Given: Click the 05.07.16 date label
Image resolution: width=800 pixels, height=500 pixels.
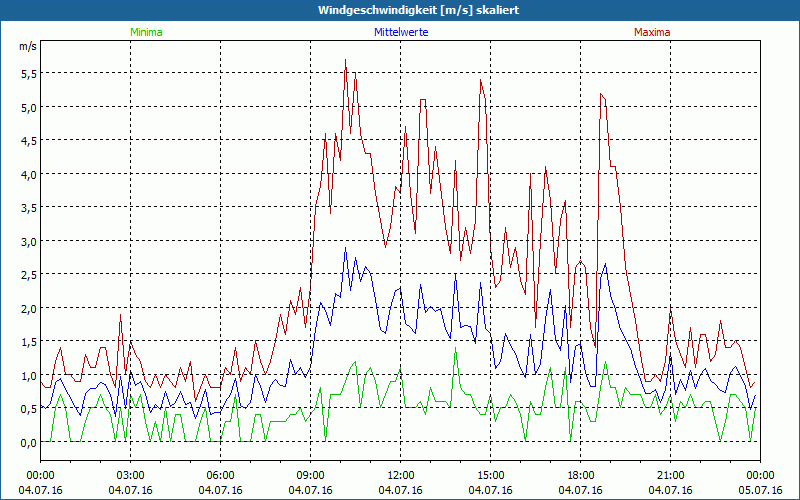Looking at the screenshot, I should click(x=760, y=490).
